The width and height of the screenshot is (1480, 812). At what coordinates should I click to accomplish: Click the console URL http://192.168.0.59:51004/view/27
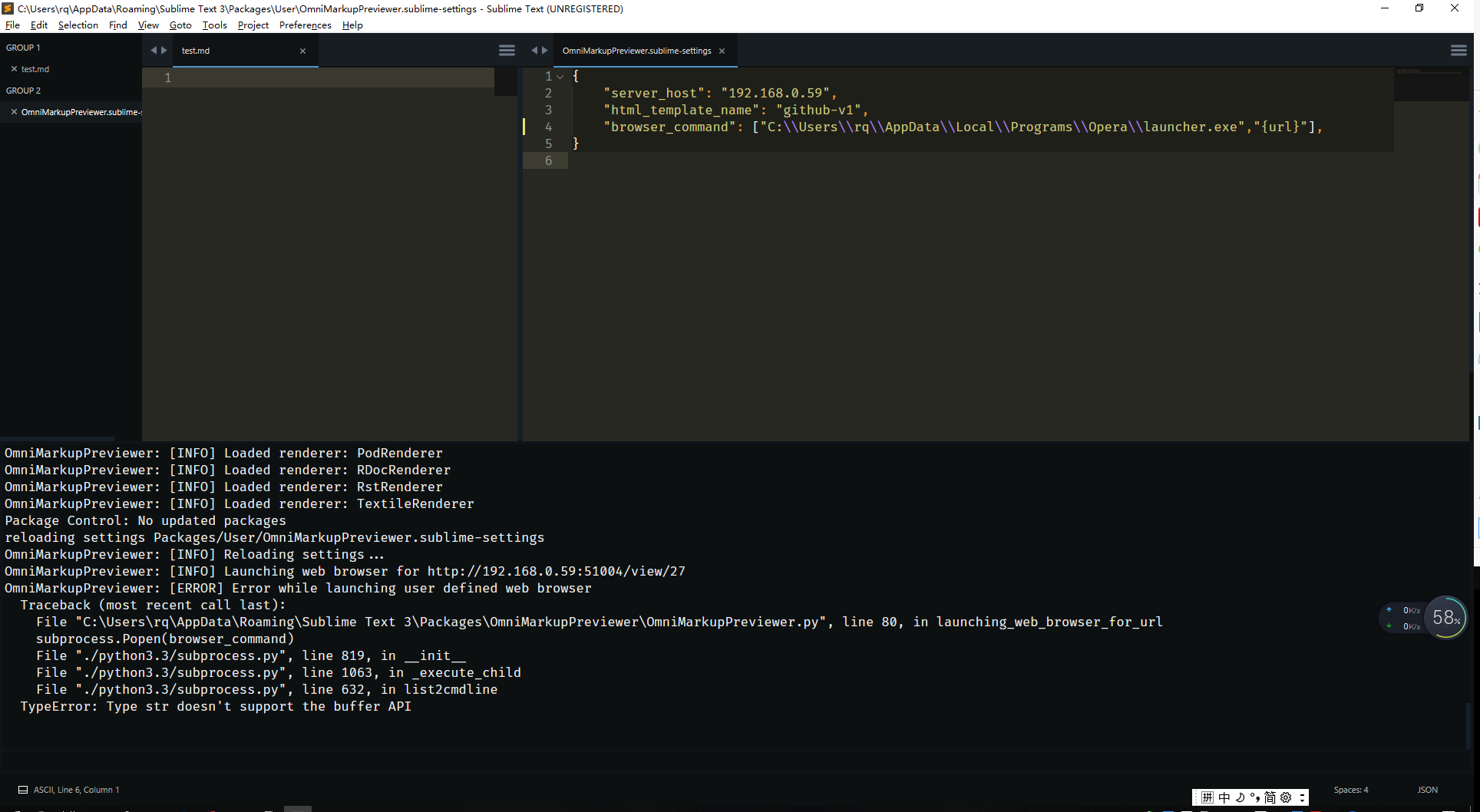click(557, 571)
